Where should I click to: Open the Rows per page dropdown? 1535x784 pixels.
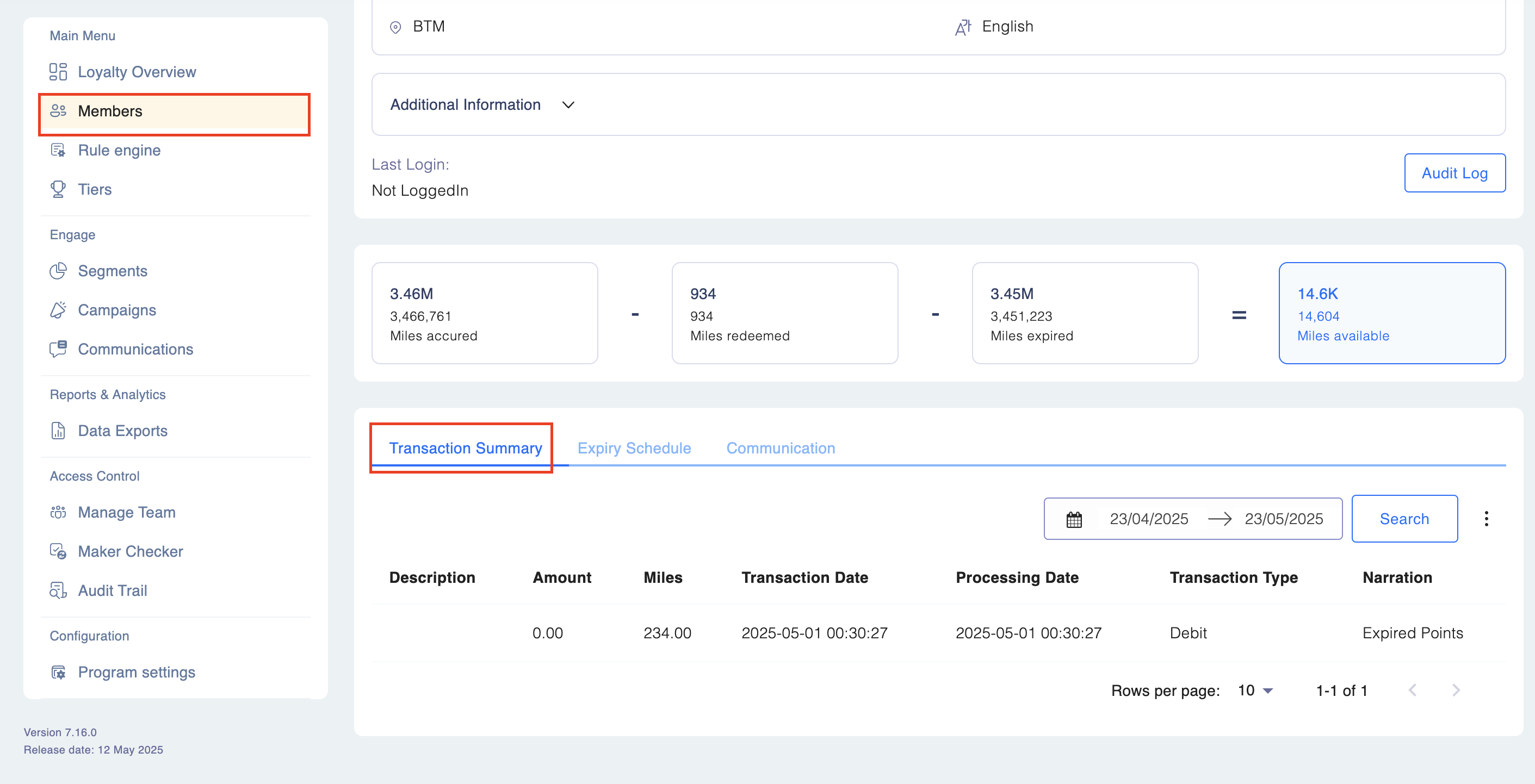(1255, 690)
